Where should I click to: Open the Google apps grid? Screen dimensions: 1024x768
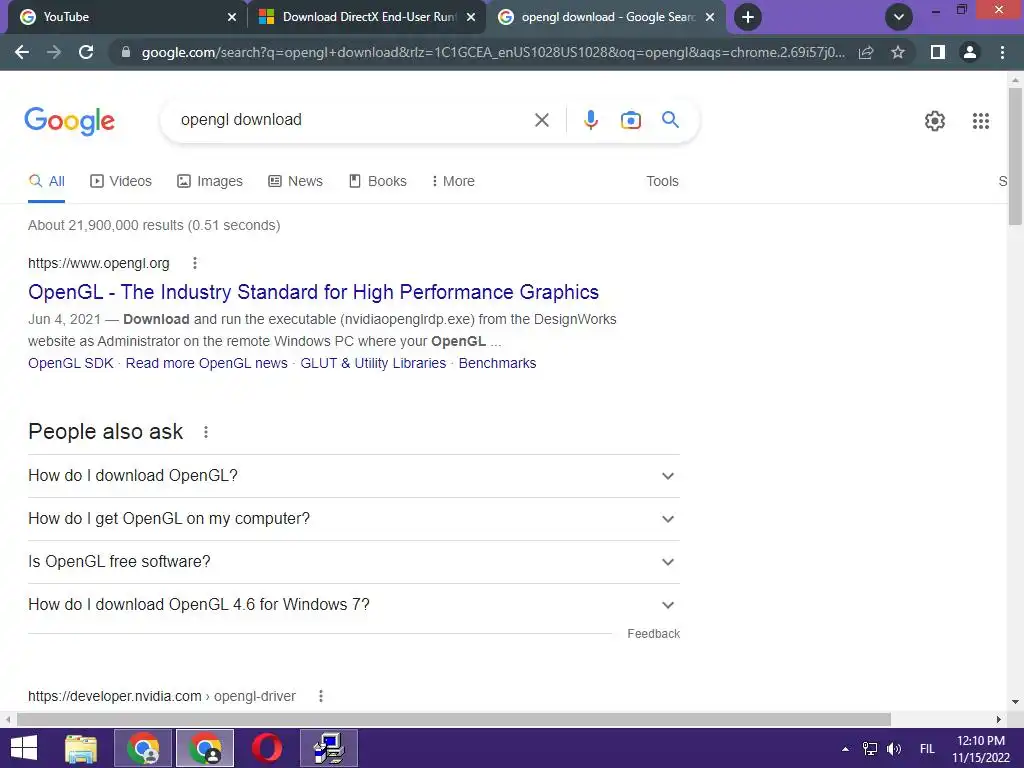point(980,121)
